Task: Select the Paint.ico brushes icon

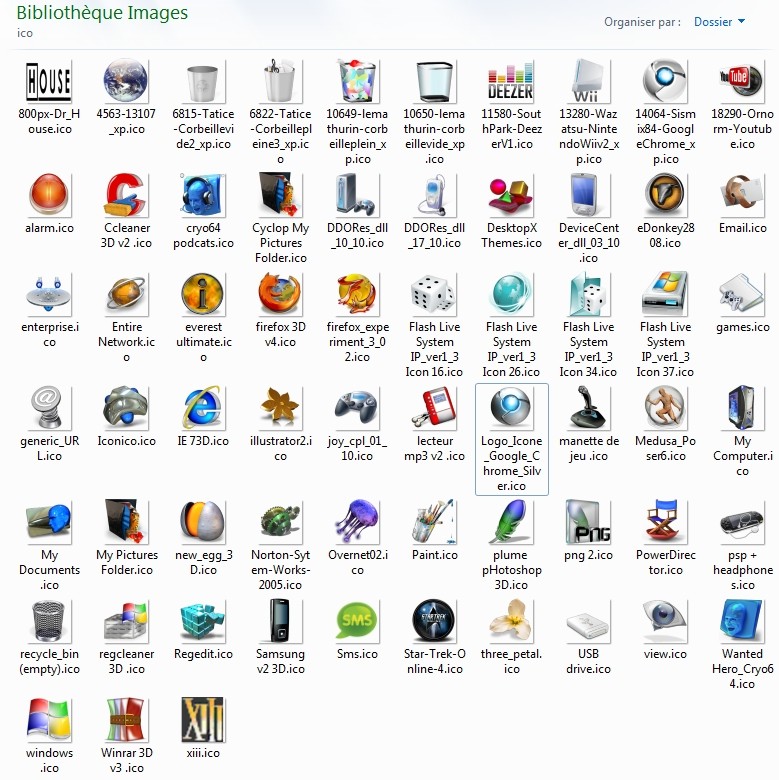Action: (x=434, y=522)
